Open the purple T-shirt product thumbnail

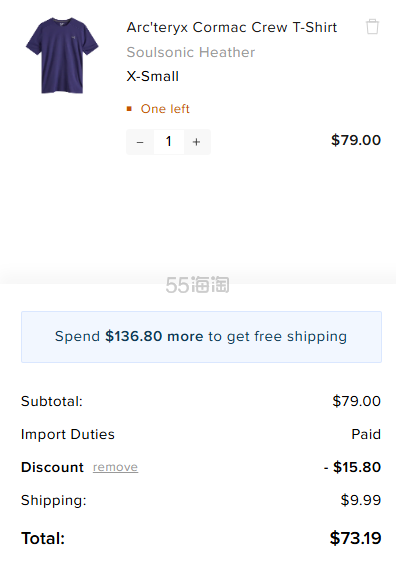pos(62,56)
